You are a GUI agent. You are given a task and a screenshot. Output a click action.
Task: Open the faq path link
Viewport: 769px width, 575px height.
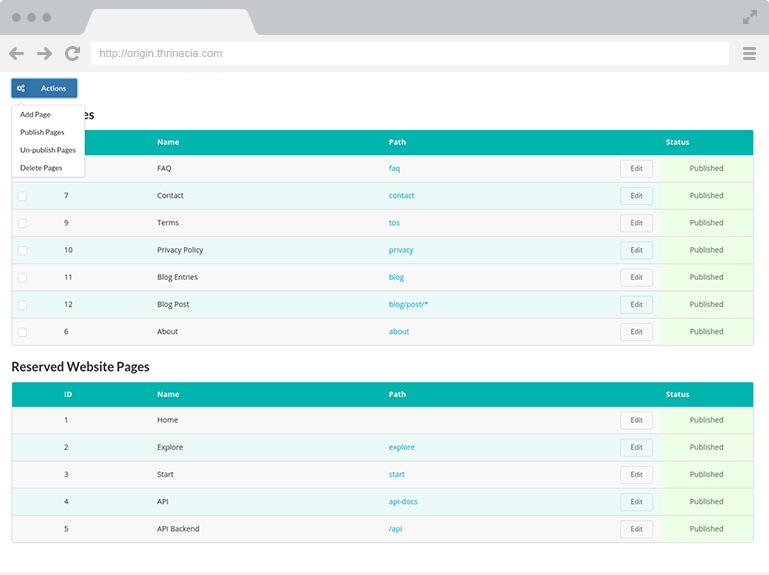pyautogui.click(x=394, y=168)
